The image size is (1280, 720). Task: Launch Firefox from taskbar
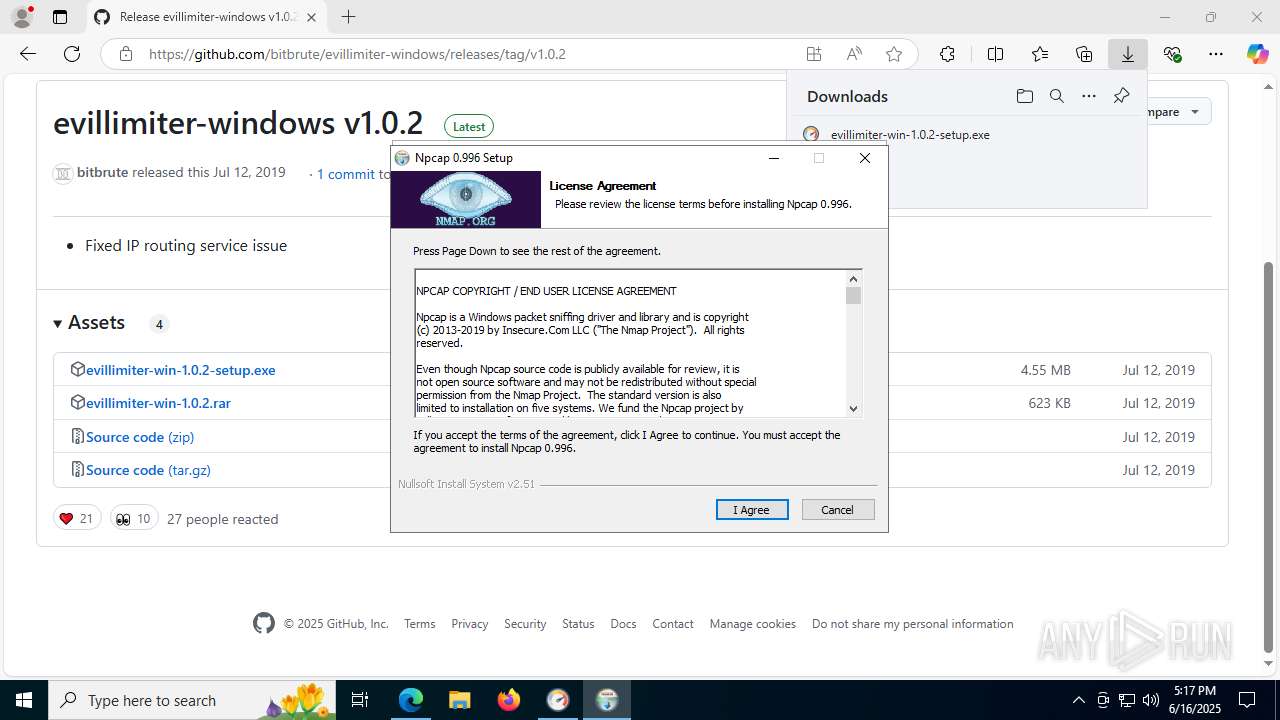509,700
